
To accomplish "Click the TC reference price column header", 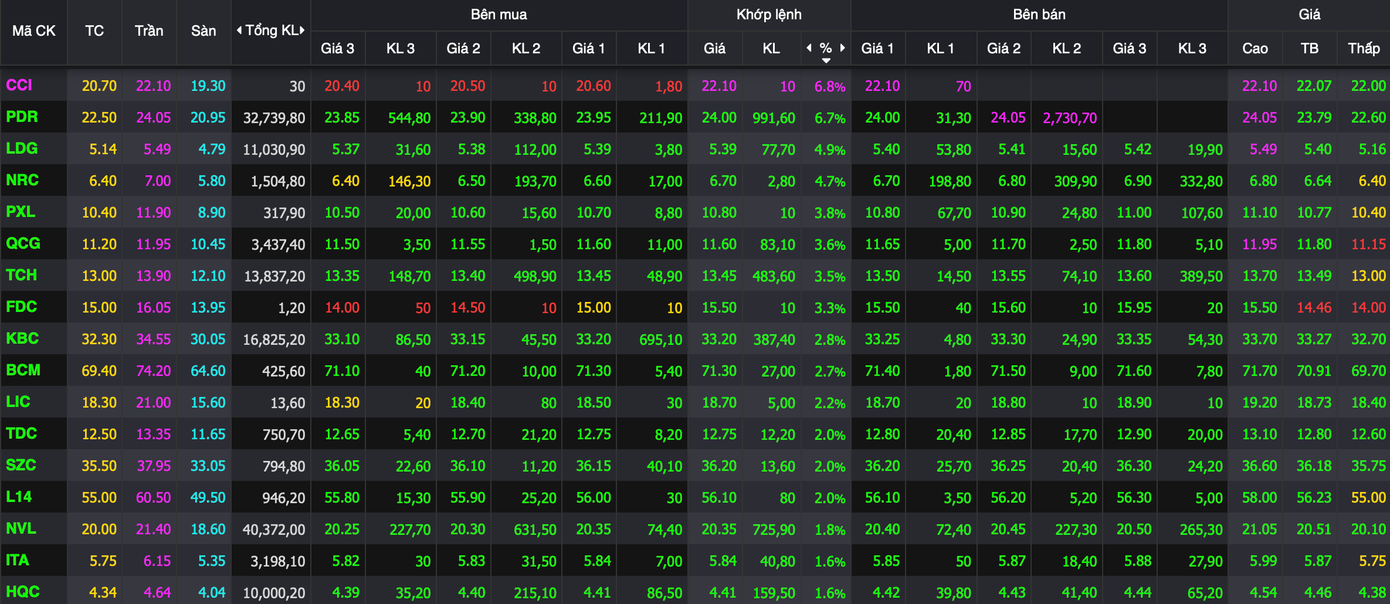I will tap(94, 30).
